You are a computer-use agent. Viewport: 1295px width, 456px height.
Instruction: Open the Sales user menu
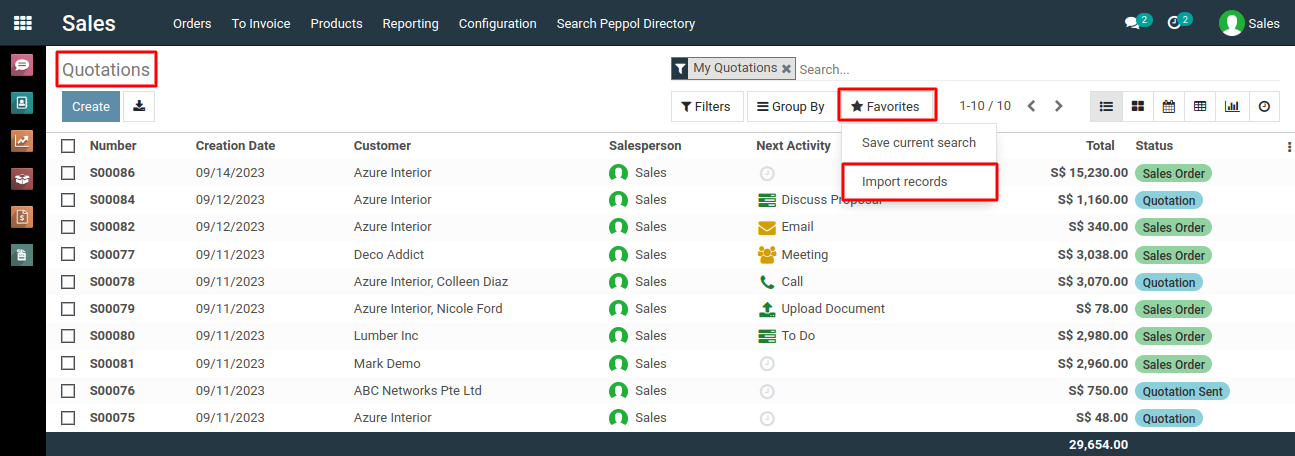coord(1249,23)
